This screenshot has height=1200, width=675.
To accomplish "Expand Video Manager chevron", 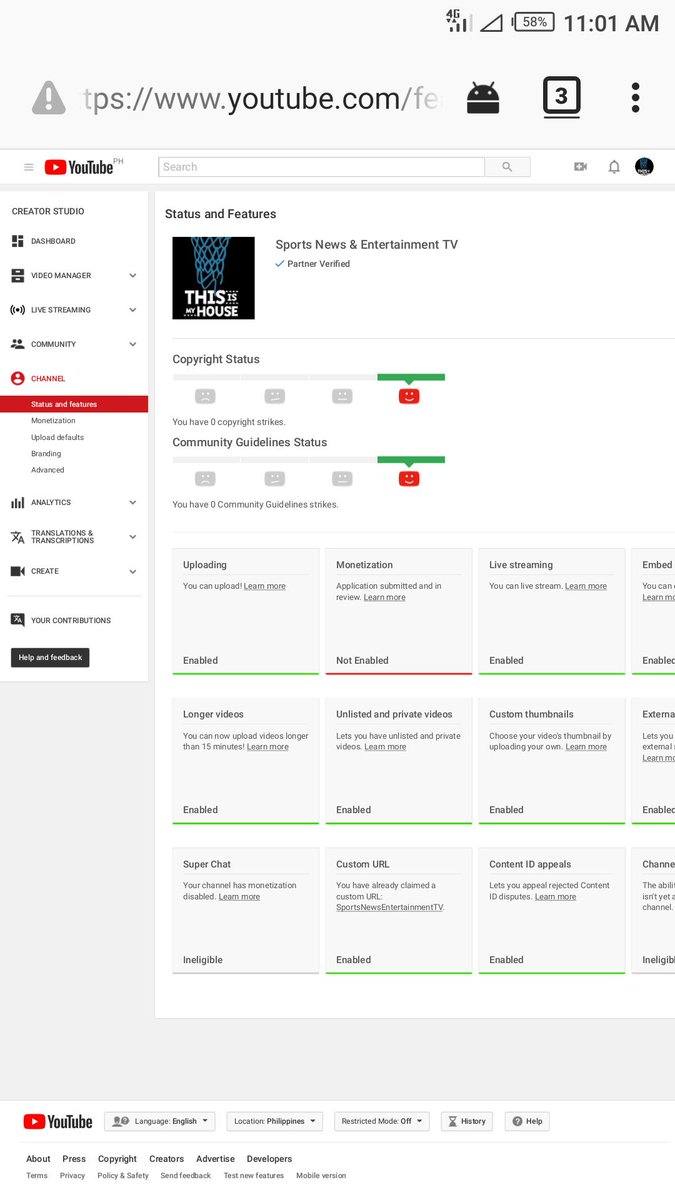I will (133, 276).
